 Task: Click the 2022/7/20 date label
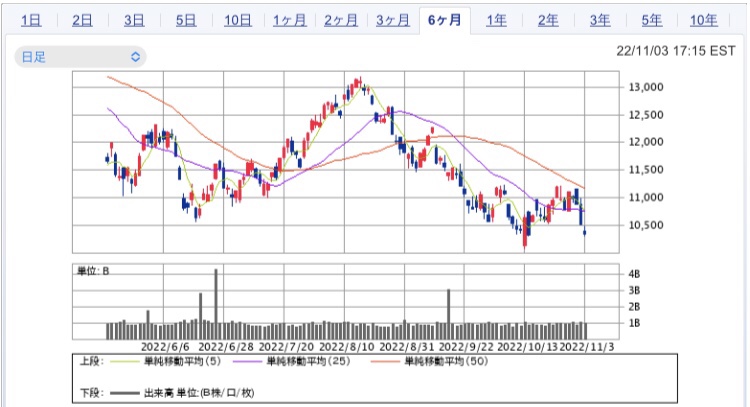286,347
